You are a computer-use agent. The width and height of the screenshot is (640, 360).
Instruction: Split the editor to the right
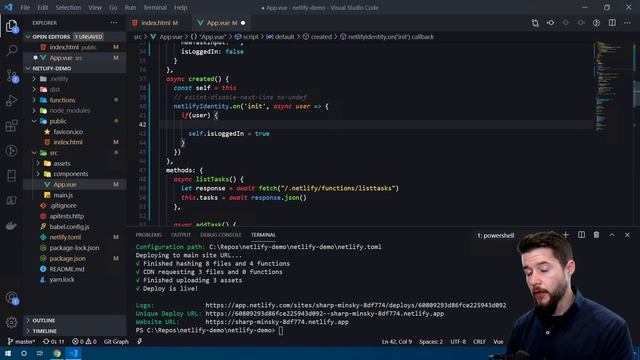point(612,23)
